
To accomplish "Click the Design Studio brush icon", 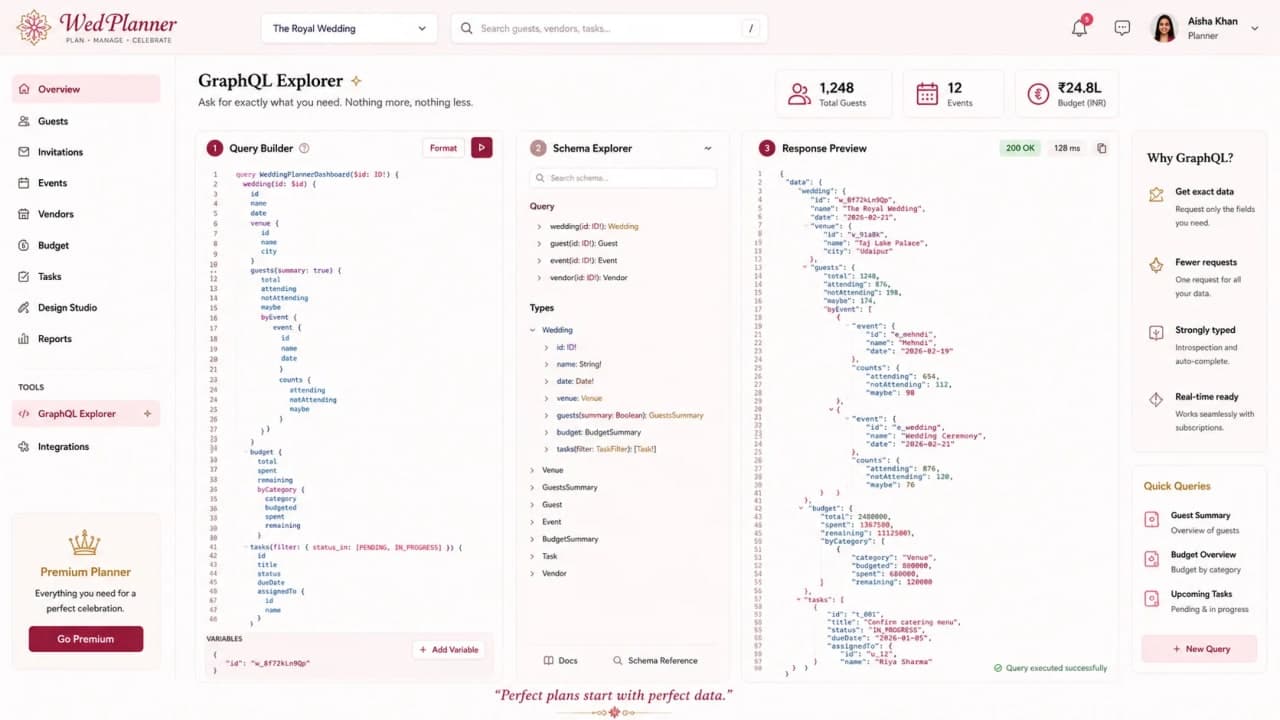I will click(x=24, y=307).
